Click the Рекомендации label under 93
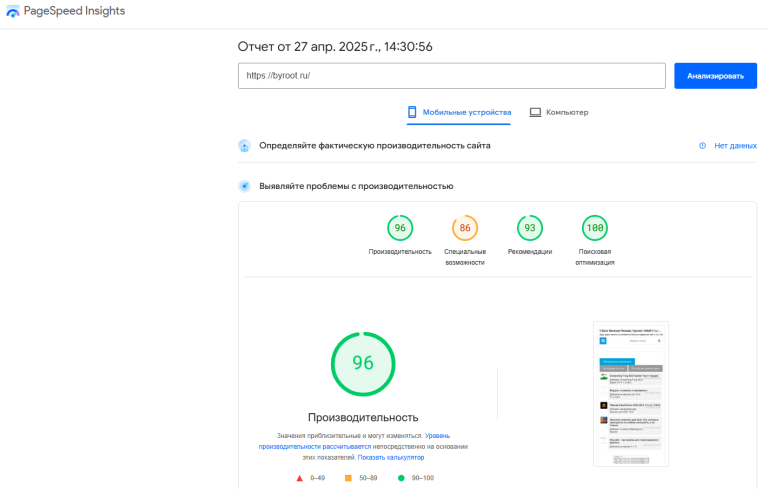The height and width of the screenshot is (489, 768). click(530, 252)
